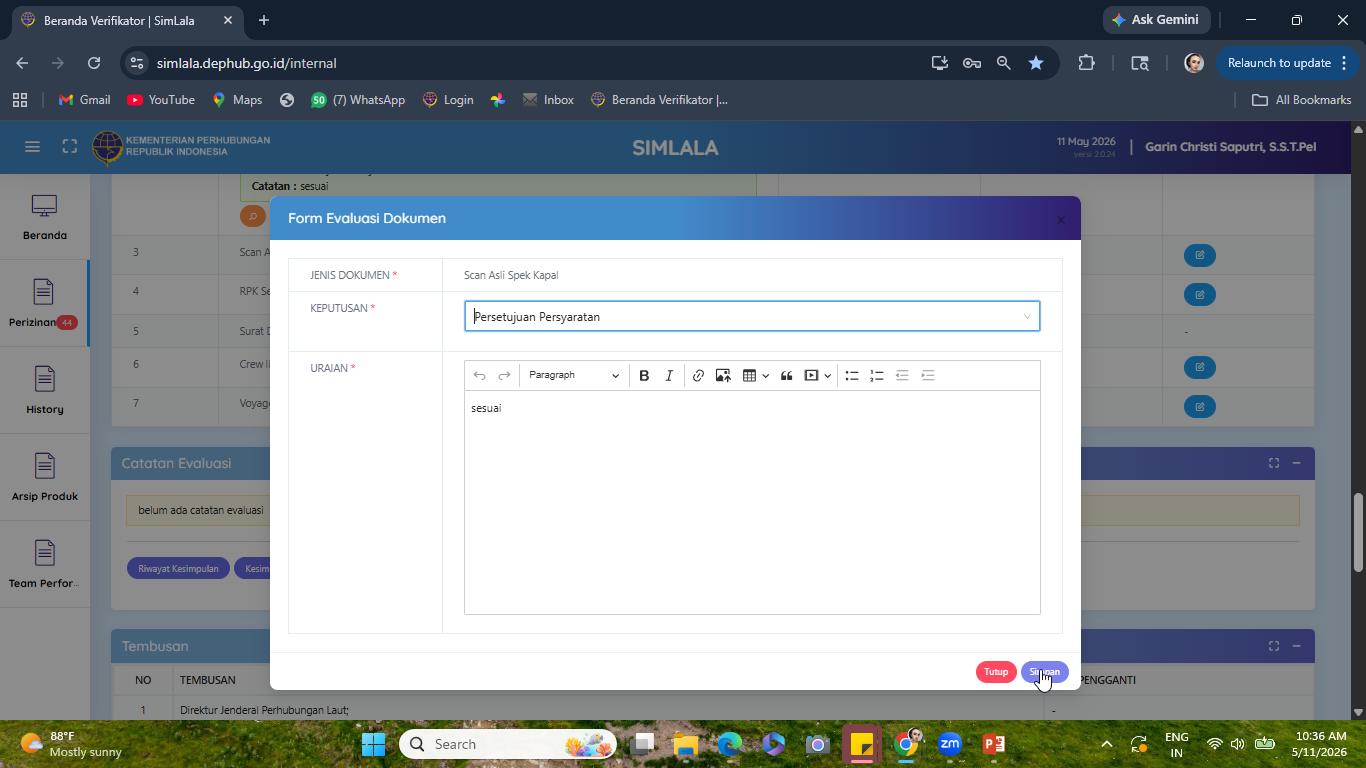The image size is (1366, 768).
Task: Open the Paragraph heading dropdown
Action: [x=574, y=375]
